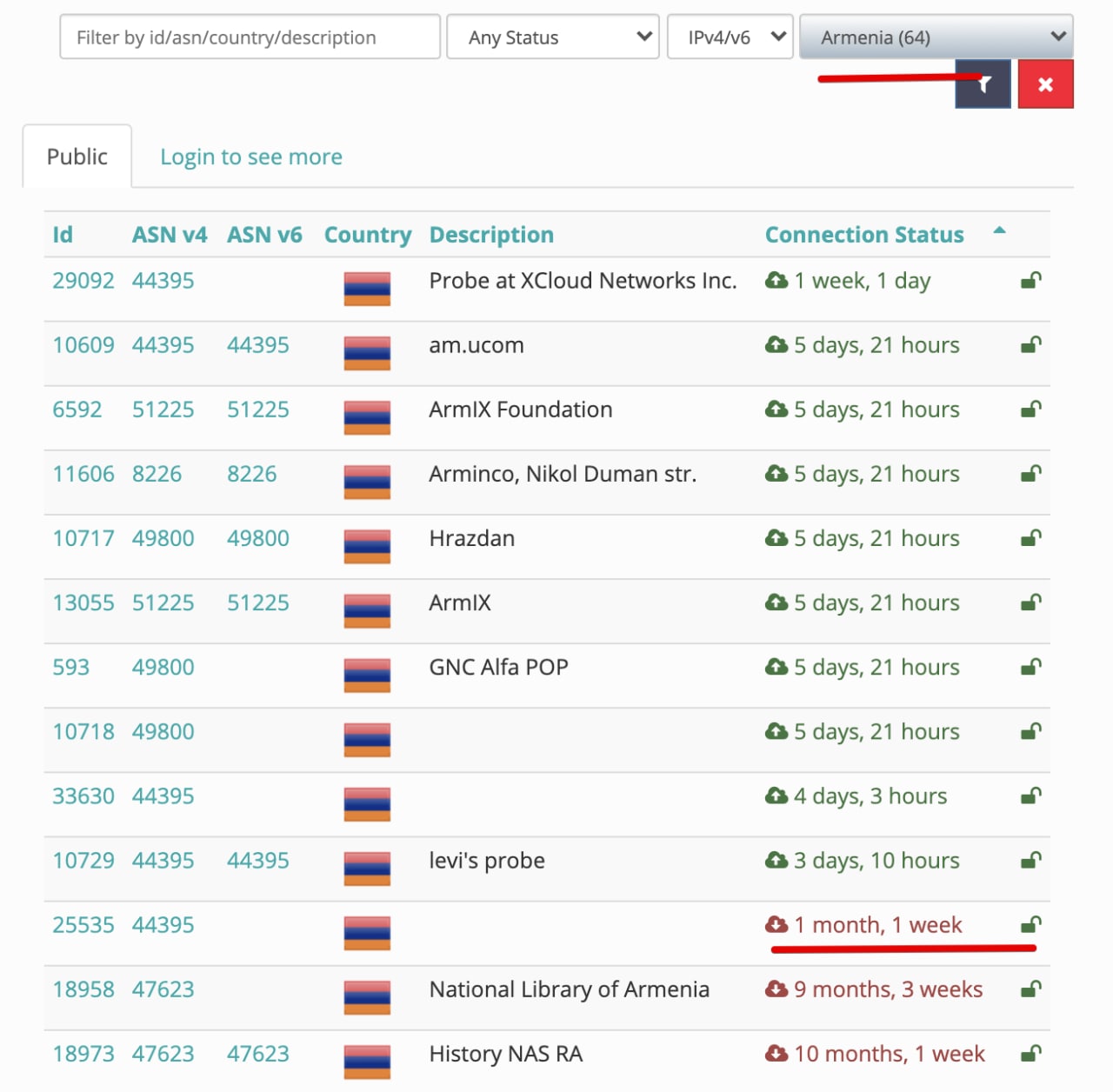
Task: Click disconnected cloud icon in National Library row
Action: (776, 988)
